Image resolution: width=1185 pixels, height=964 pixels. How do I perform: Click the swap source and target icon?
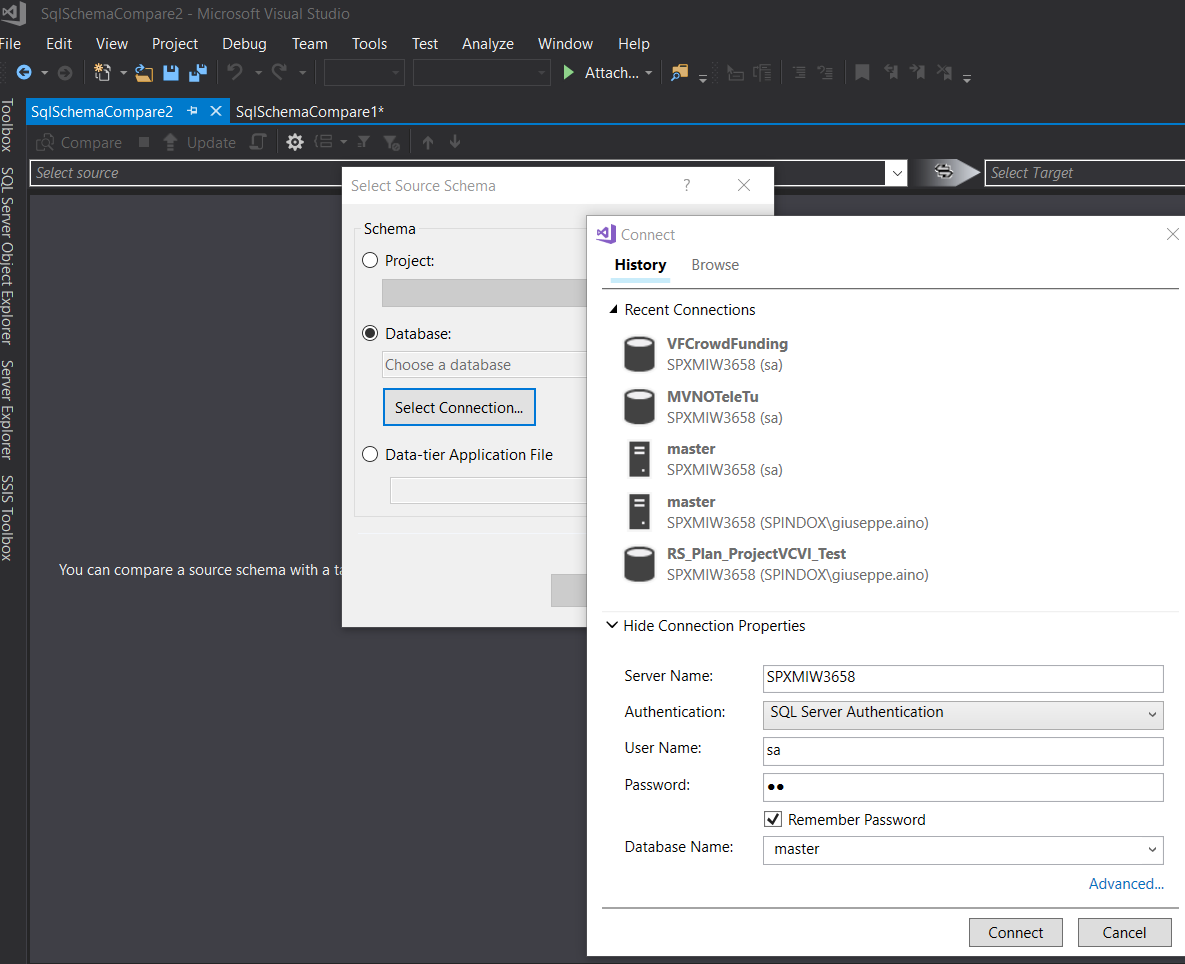(x=943, y=173)
